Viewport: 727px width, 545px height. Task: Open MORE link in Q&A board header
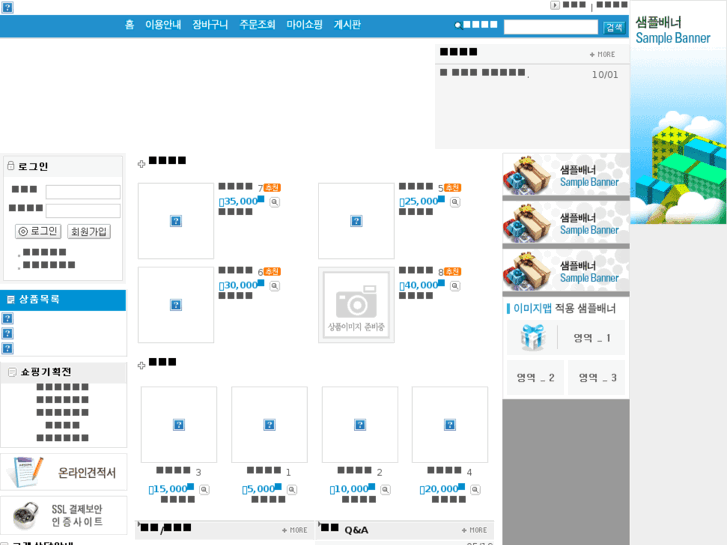pos(474,530)
